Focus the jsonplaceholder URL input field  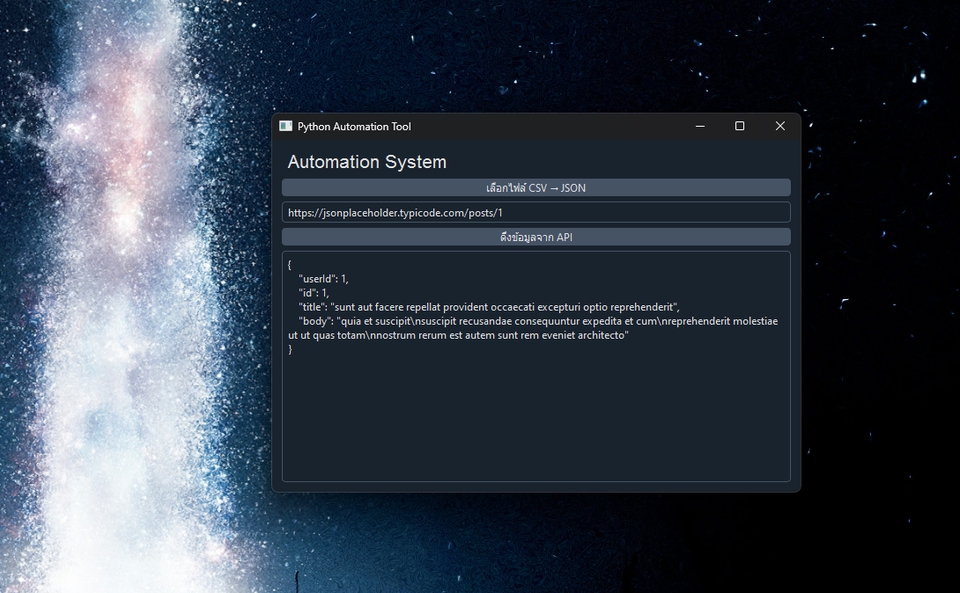tap(536, 212)
